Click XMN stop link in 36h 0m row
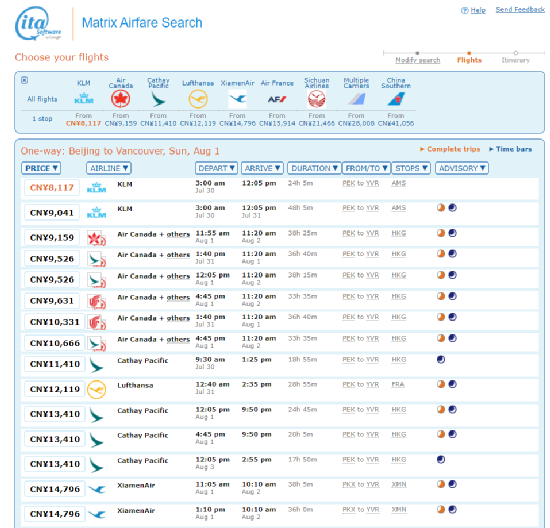550x528 pixels. tap(399, 510)
